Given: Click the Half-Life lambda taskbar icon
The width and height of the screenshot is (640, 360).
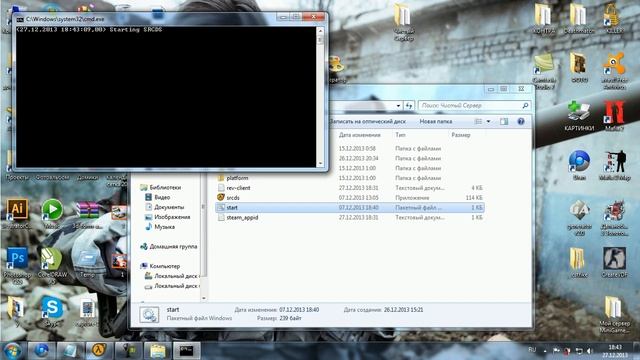Looking at the screenshot, I should point(99,351).
